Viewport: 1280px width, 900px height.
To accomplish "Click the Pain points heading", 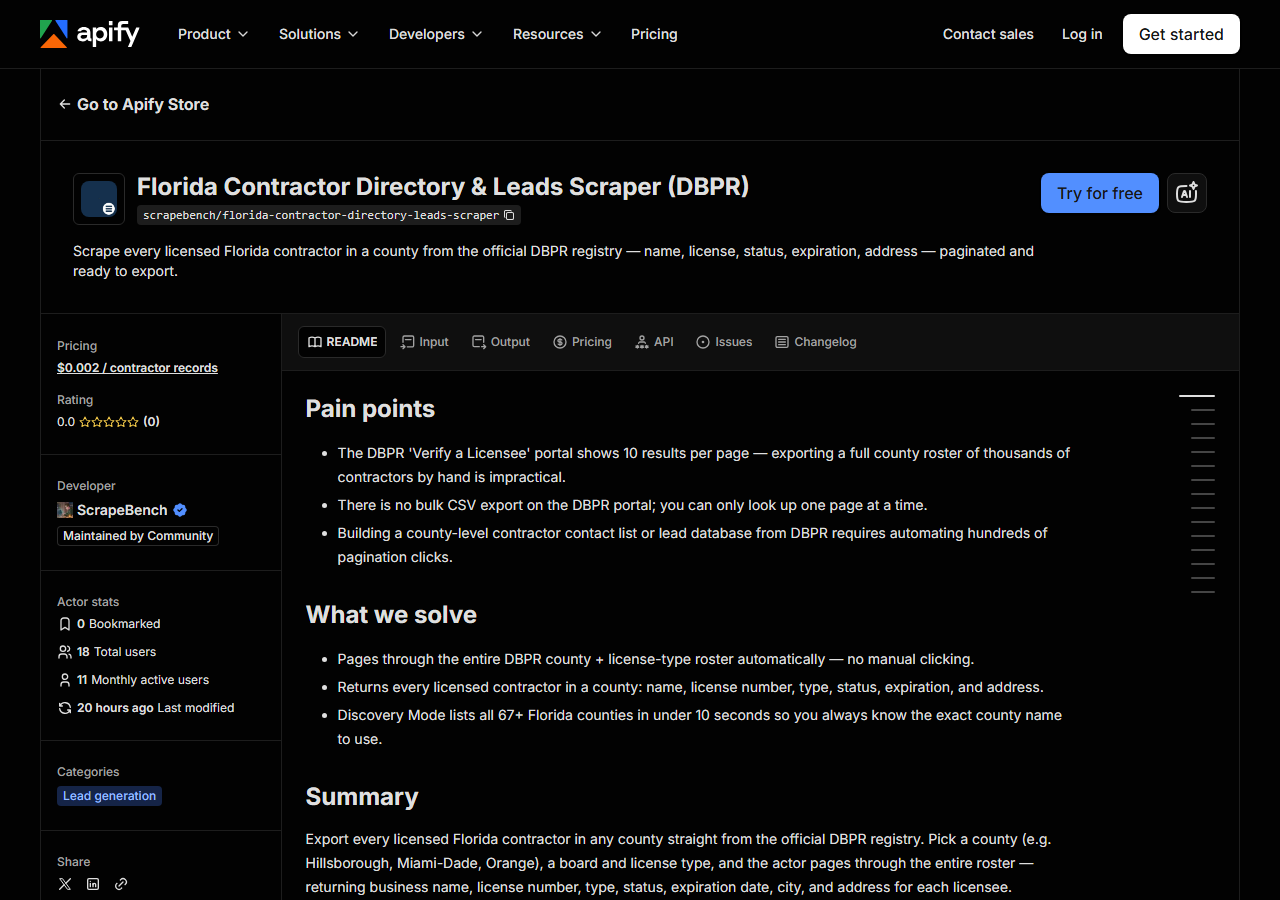I will pyautogui.click(x=370, y=409).
